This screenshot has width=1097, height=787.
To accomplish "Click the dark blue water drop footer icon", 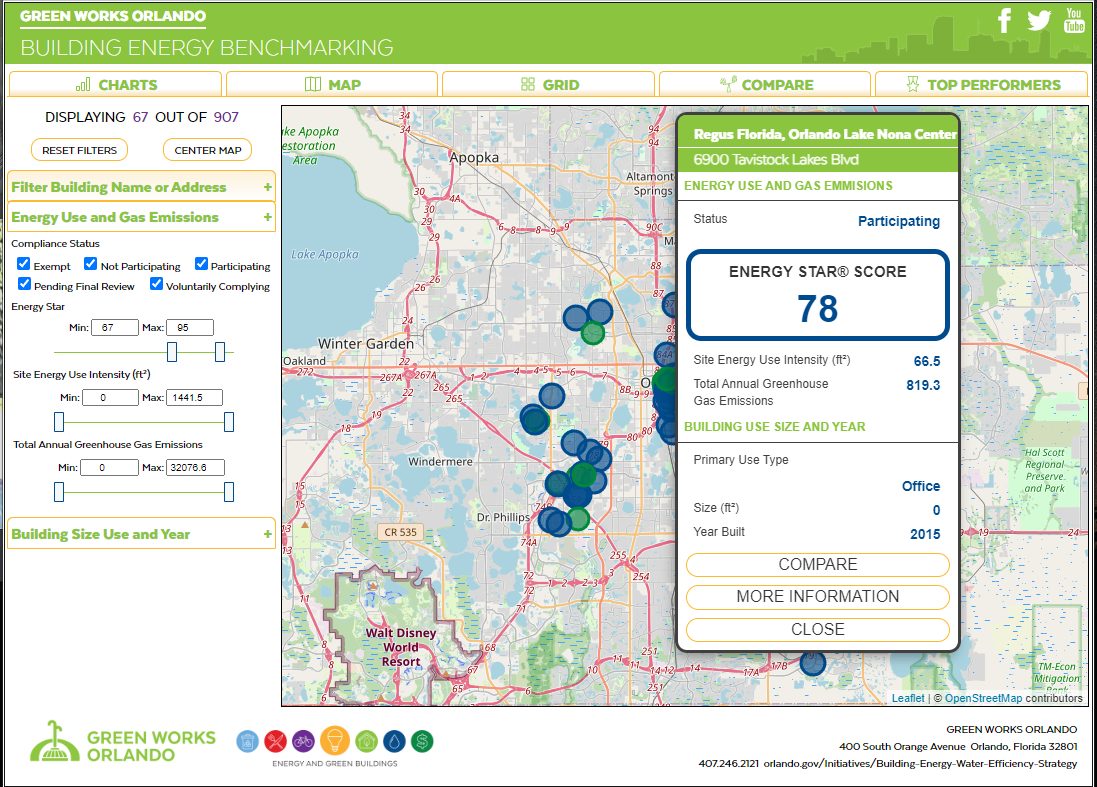I will point(395,741).
